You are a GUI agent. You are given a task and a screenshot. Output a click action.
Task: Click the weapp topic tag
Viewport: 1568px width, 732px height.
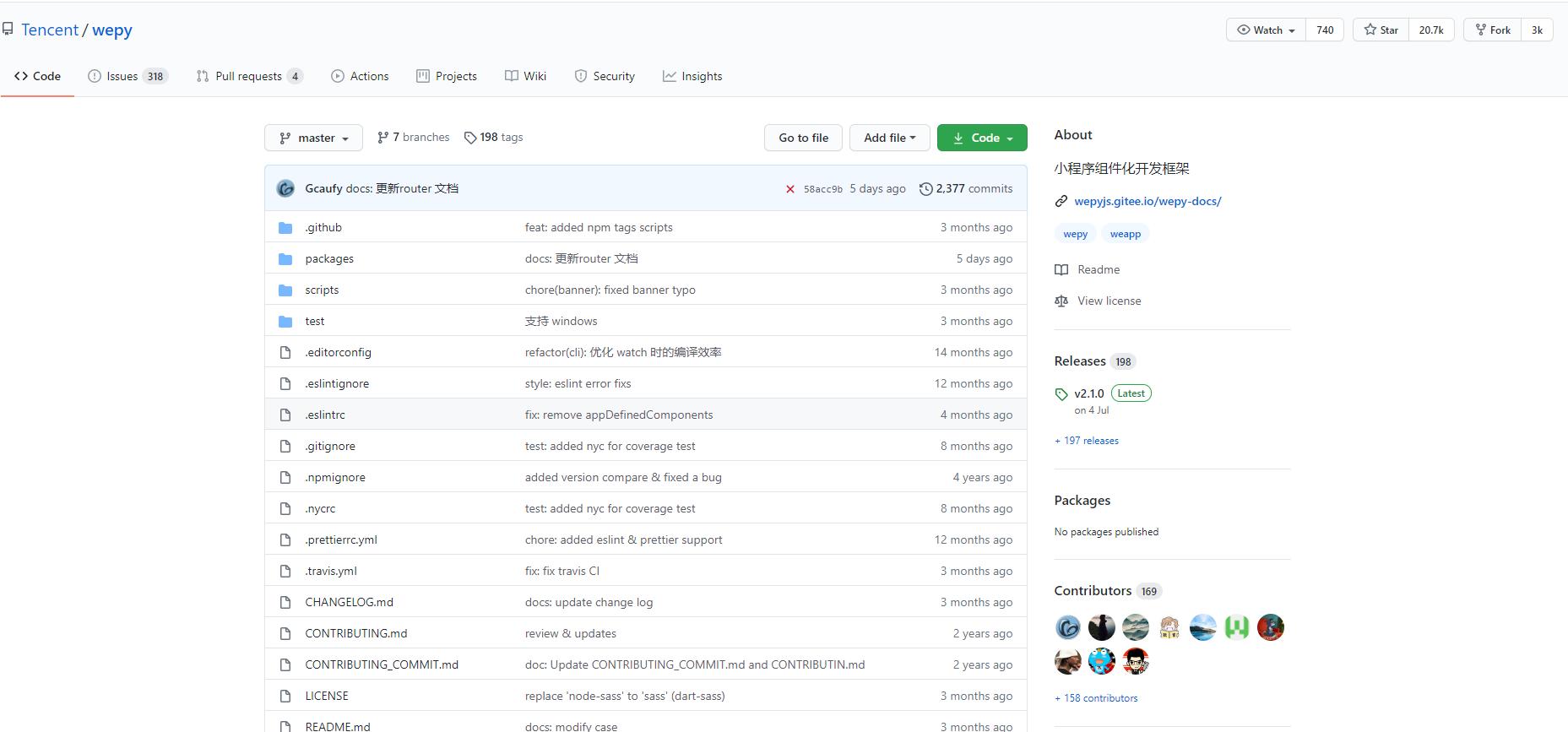coord(1126,234)
